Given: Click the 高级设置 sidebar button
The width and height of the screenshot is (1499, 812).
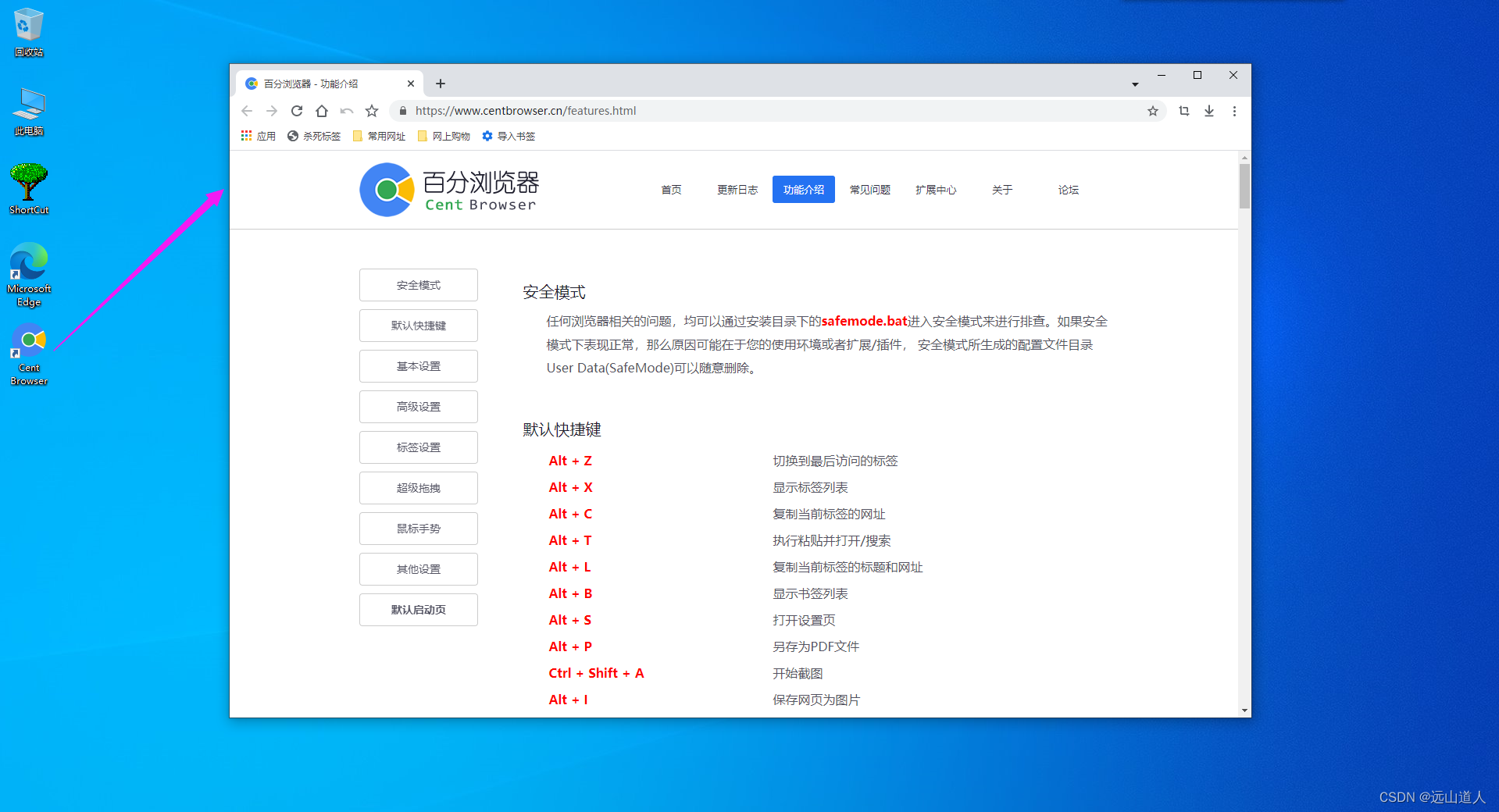Looking at the screenshot, I should coord(419,407).
